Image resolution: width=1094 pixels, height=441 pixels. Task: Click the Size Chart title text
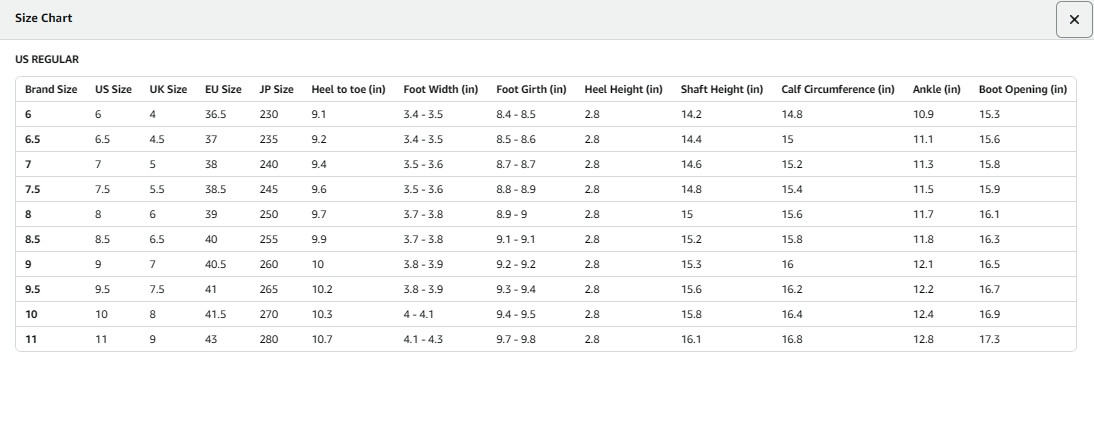tap(43, 18)
